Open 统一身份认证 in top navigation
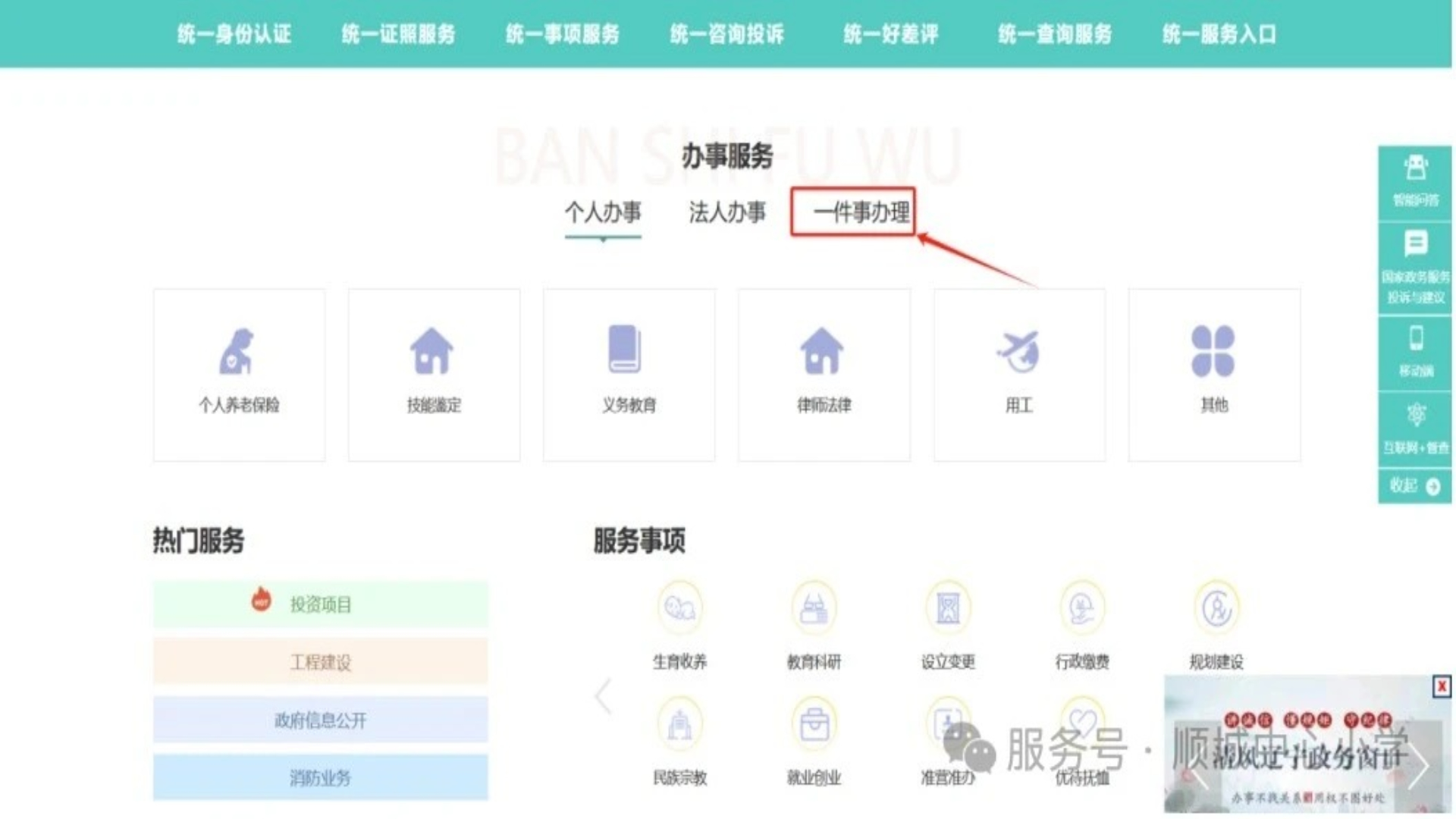Screen dimensions: 1456x819 pos(234,34)
